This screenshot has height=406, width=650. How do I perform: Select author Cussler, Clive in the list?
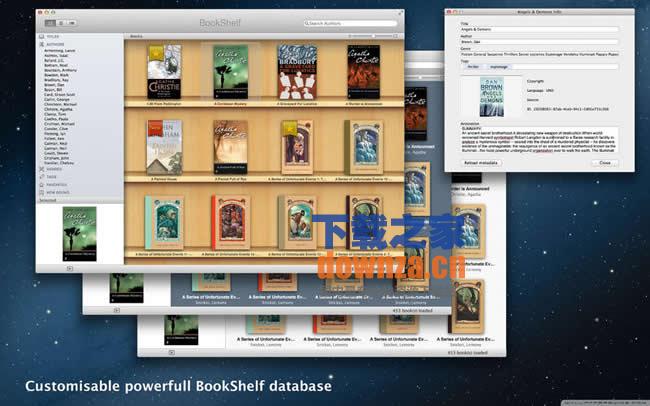point(56,129)
